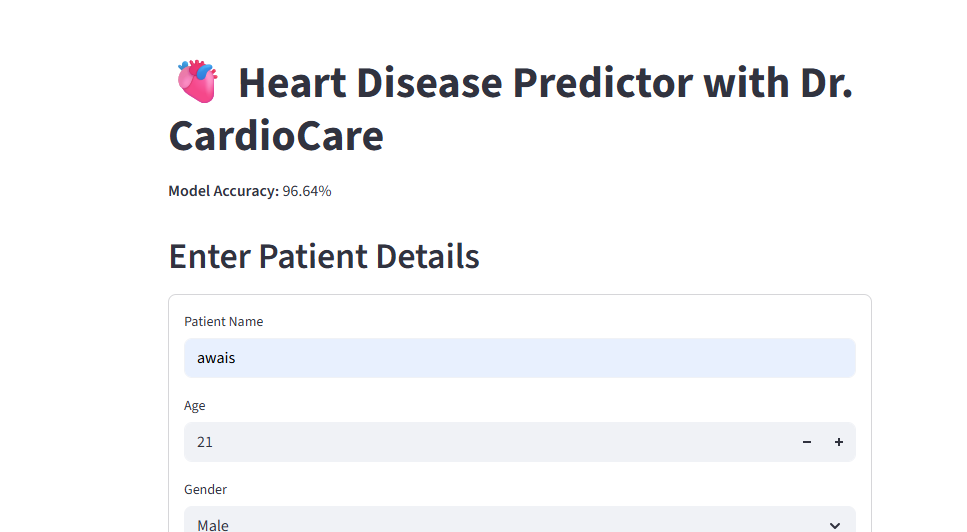Click the "Patient Name" field label
This screenshot has height=532, width=967.
[224, 322]
